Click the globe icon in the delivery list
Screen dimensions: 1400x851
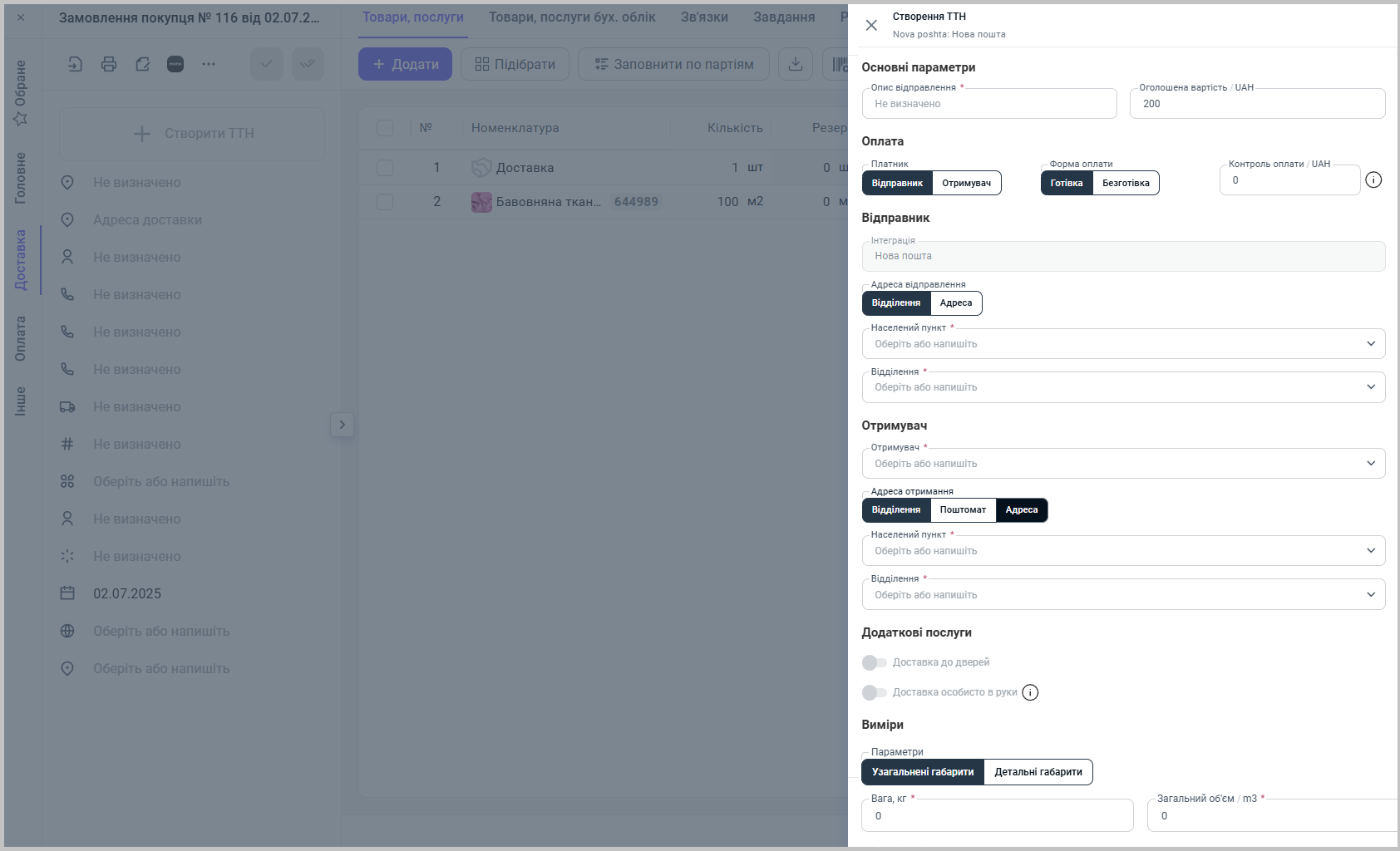(67, 631)
